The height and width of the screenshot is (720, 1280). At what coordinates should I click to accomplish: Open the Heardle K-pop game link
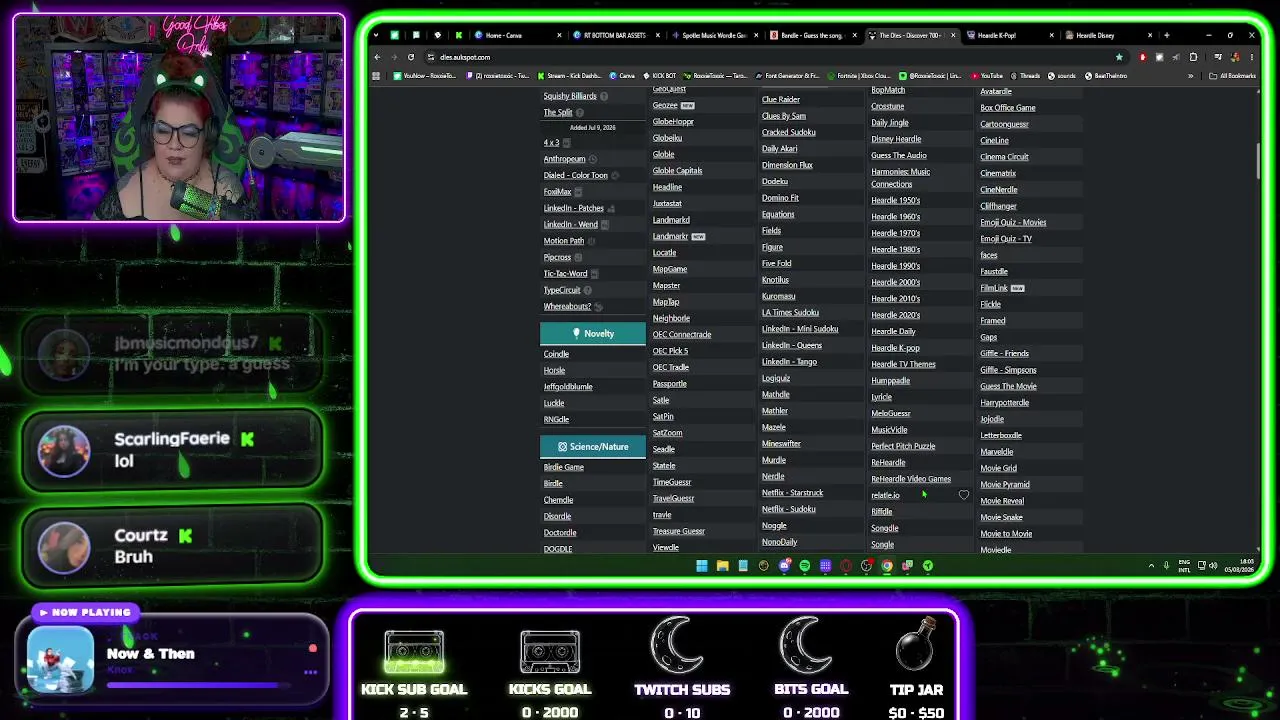click(x=895, y=348)
